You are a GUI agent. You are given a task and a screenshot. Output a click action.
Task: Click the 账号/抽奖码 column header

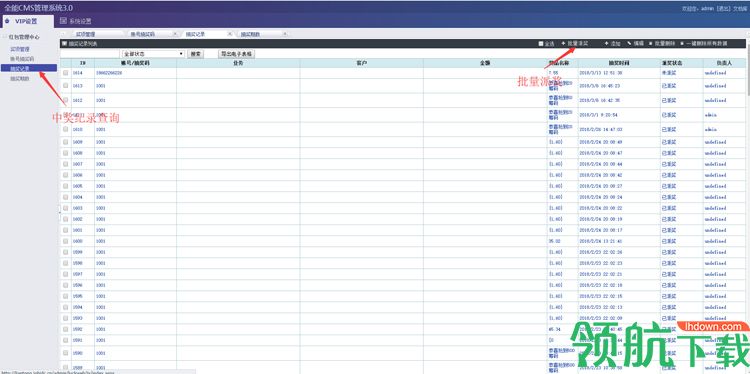pos(135,63)
